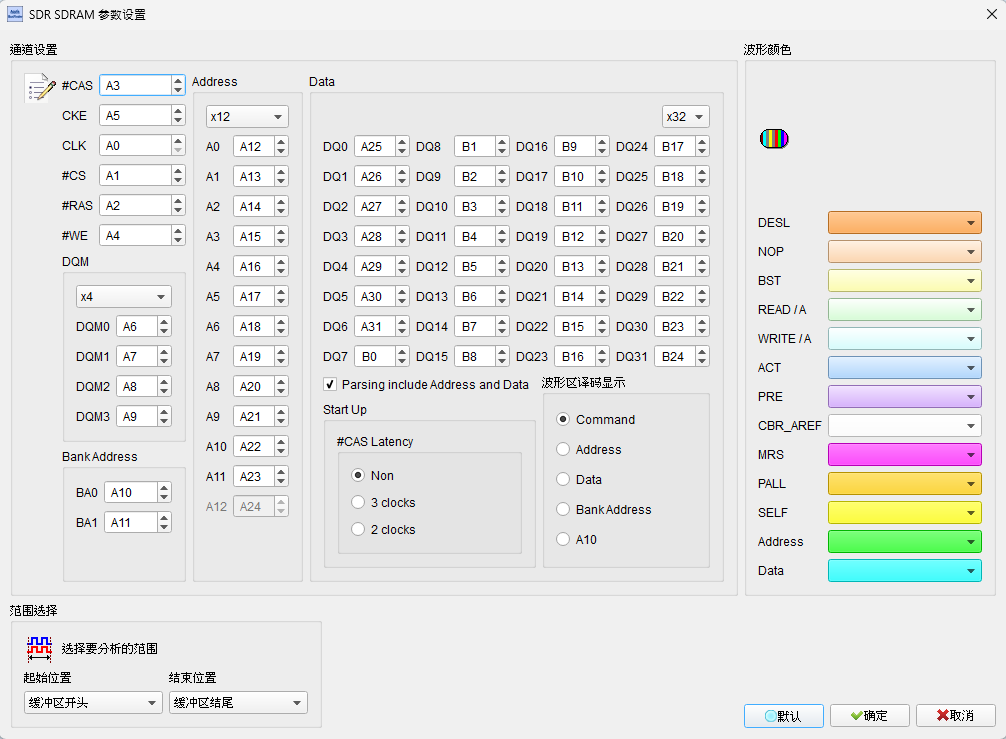Click the CKE channel field showing A5
Image resolution: width=1006 pixels, height=739 pixels.
coord(135,115)
